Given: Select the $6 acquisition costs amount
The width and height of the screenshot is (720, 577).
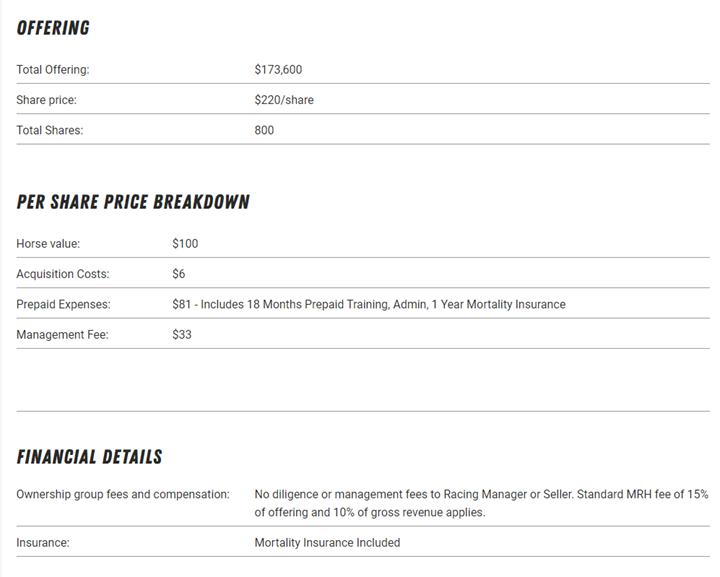Looking at the screenshot, I should click(179, 274).
